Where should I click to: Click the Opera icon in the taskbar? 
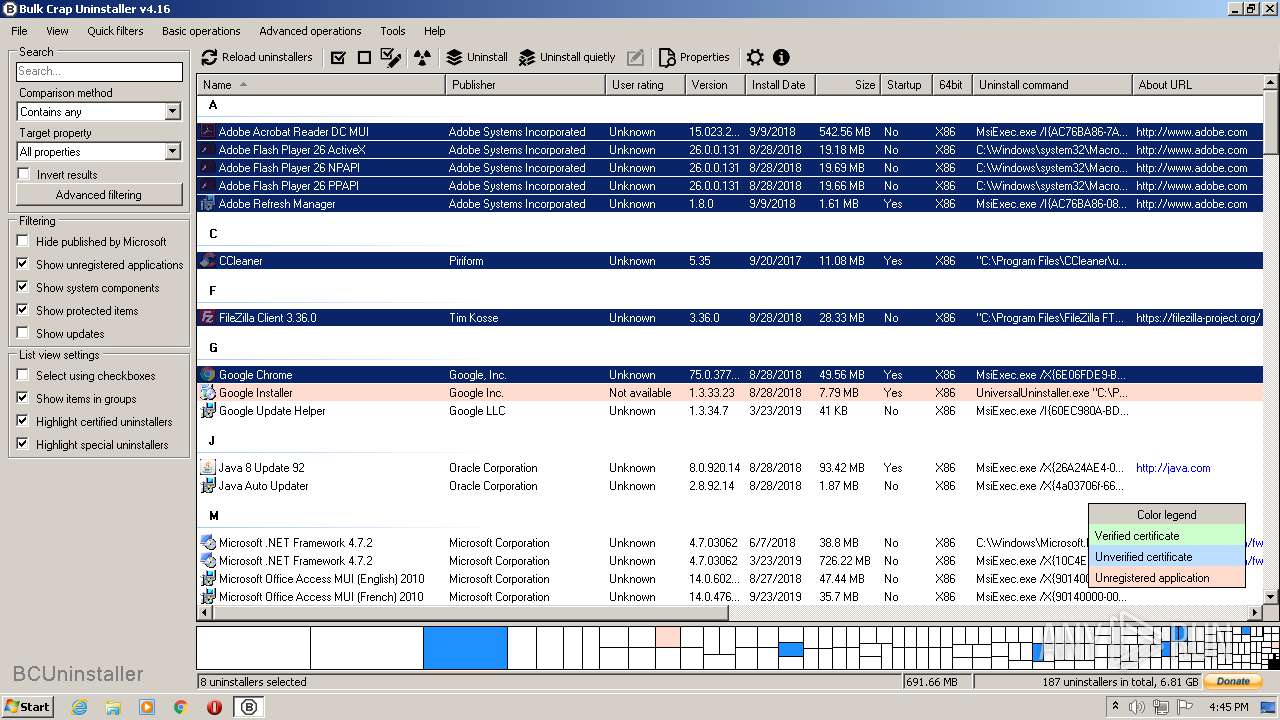(214, 706)
